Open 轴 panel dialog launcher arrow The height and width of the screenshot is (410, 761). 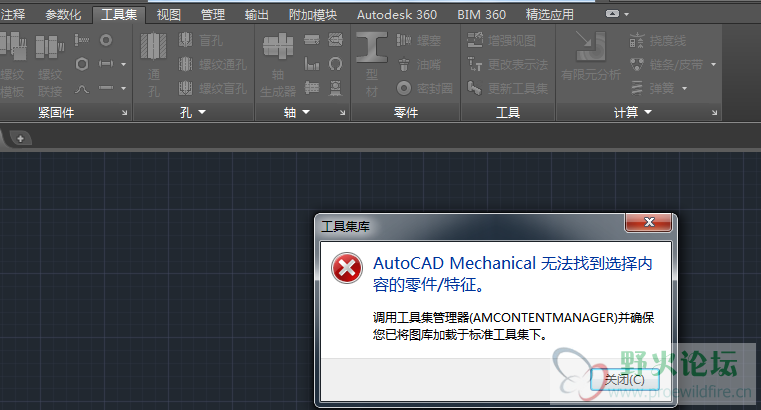coord(343,113)
